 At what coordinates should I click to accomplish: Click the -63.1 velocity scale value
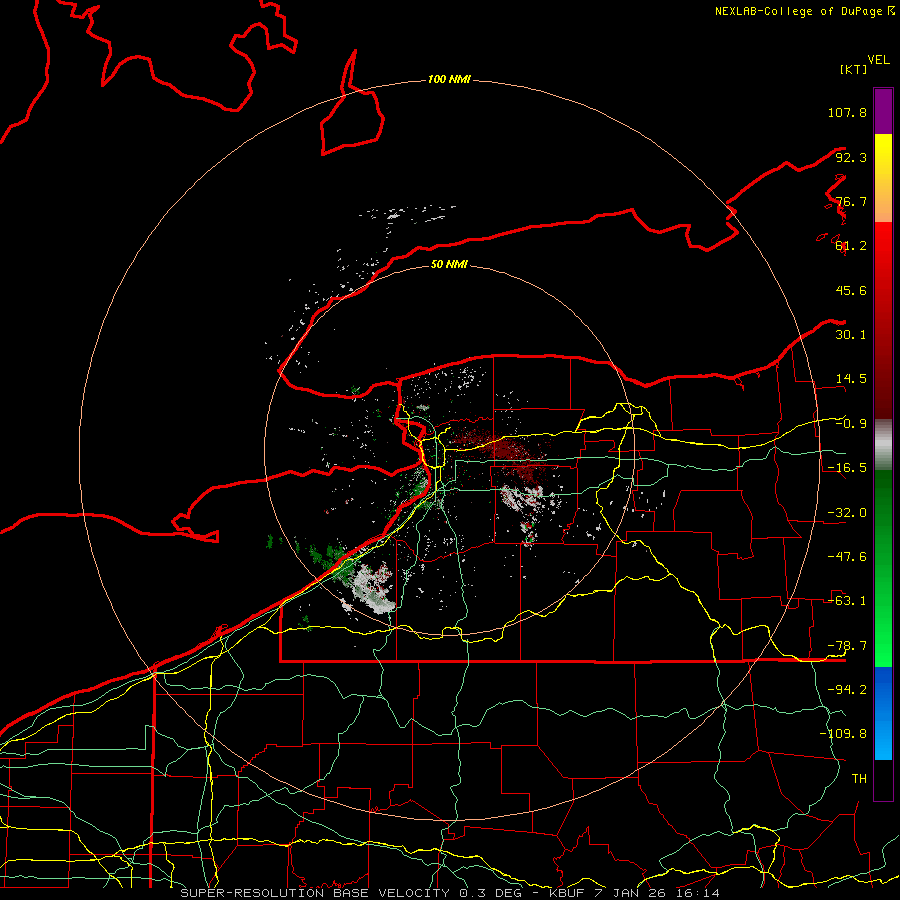(847, 601)
